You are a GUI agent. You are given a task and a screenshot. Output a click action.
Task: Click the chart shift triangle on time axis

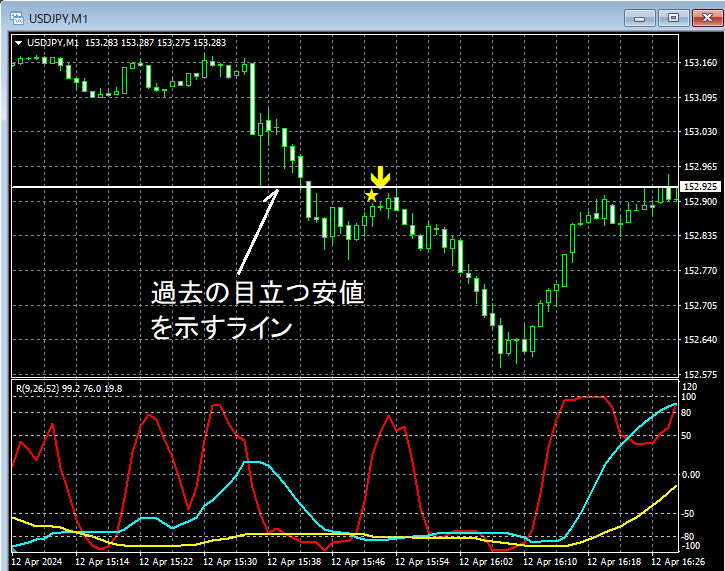coord(14,550)
